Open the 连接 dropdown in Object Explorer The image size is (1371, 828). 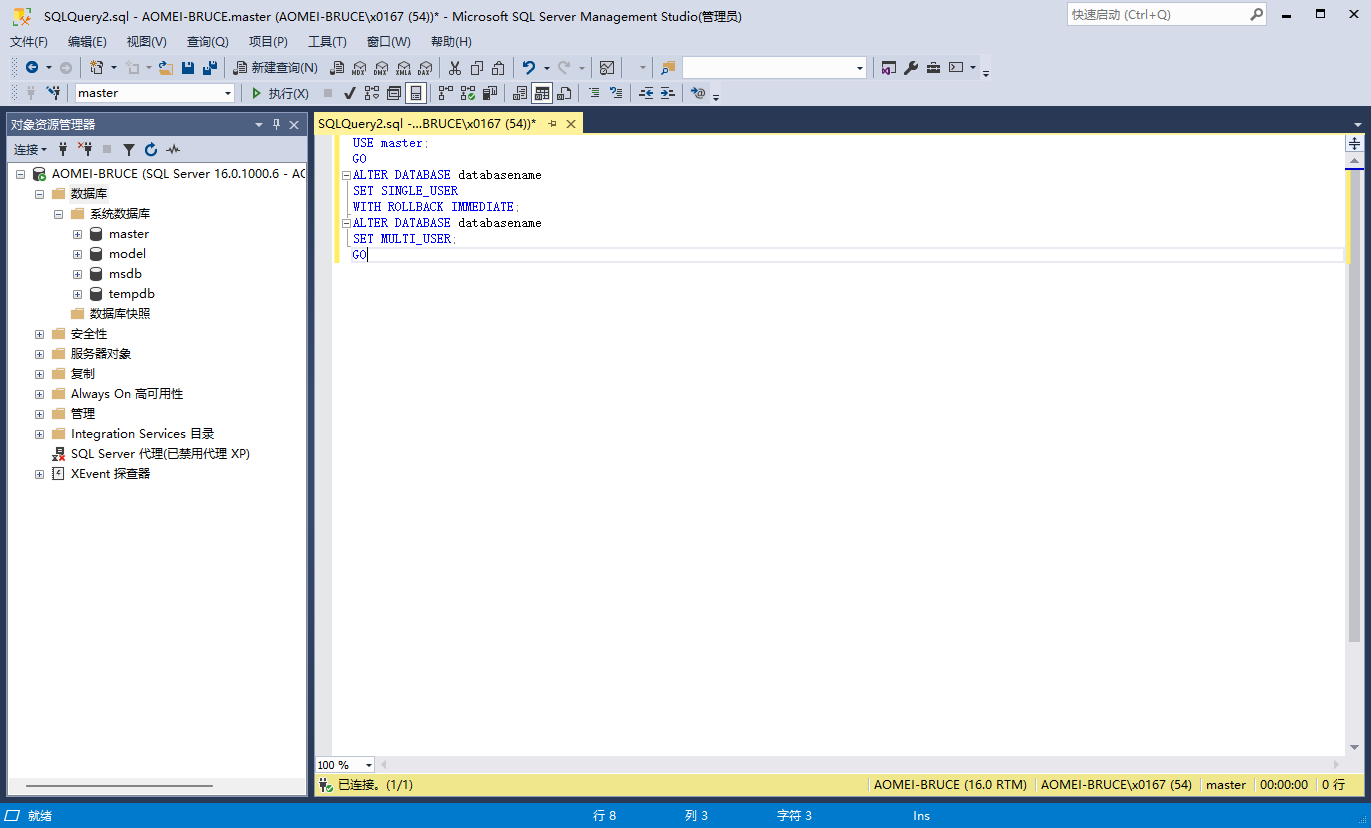pos(30,149)
